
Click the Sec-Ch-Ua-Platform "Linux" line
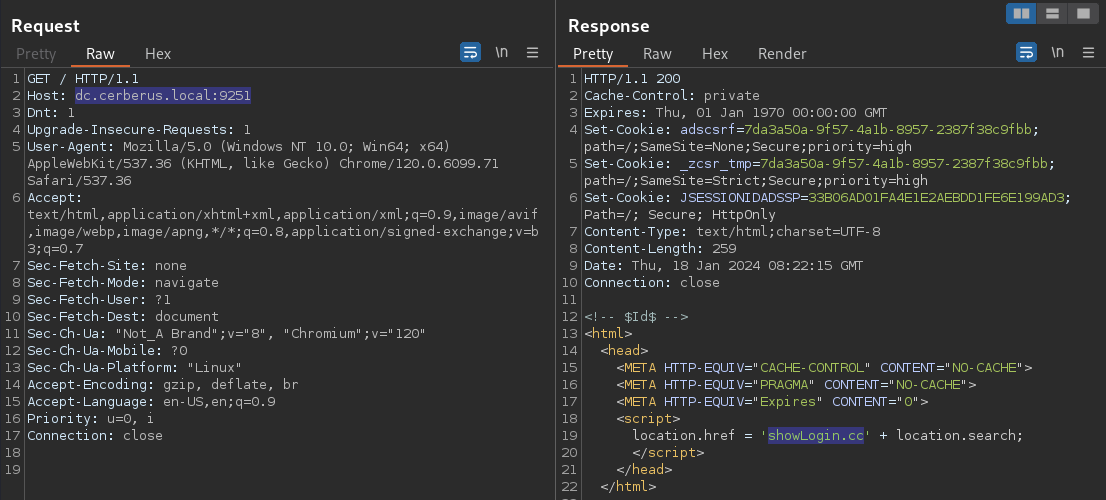pyautogui.click(x=135, y=367)
